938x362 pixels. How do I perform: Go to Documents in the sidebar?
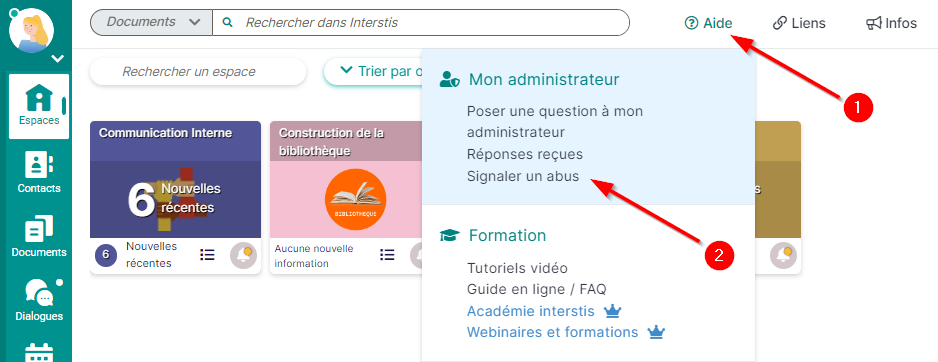click(x=39, y=236)
